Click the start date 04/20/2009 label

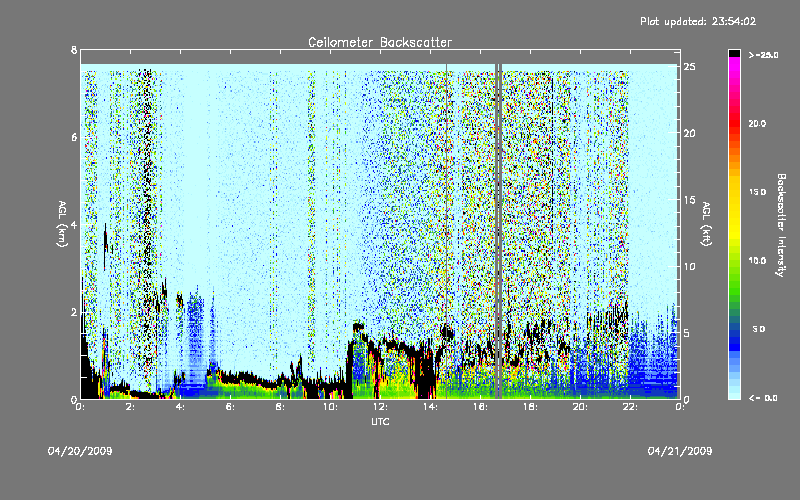(x=80, y=451)
